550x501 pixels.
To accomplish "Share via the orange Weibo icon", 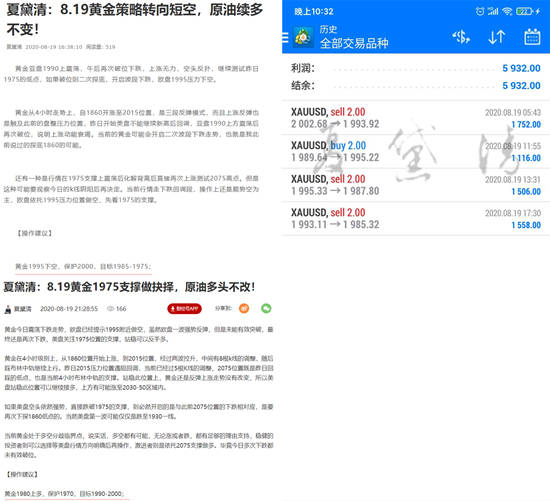I will coord(244,308).
